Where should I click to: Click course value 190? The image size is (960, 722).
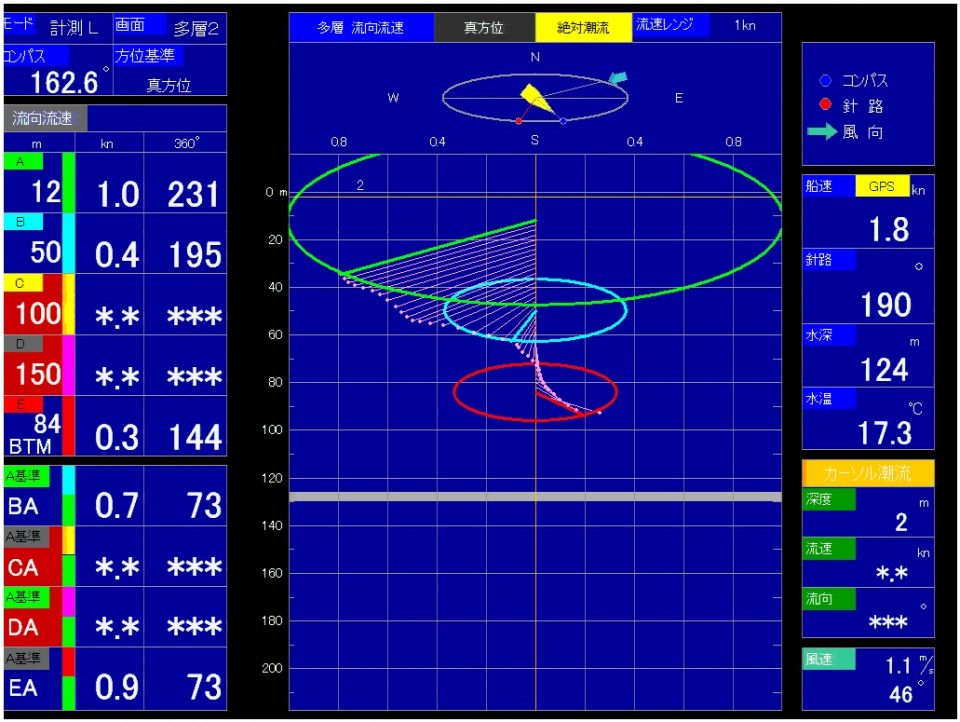[x=886, y=304]
